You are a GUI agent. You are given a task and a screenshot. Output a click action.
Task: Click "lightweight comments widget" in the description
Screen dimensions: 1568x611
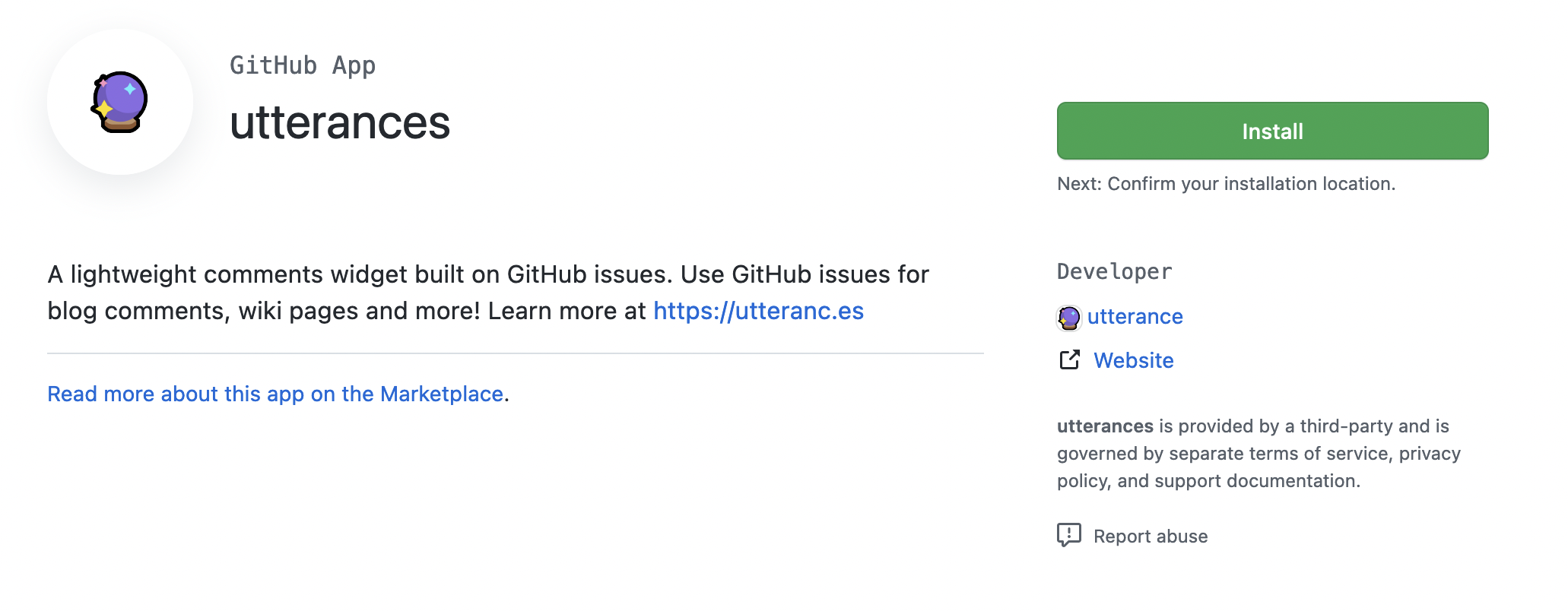[240, 274]
